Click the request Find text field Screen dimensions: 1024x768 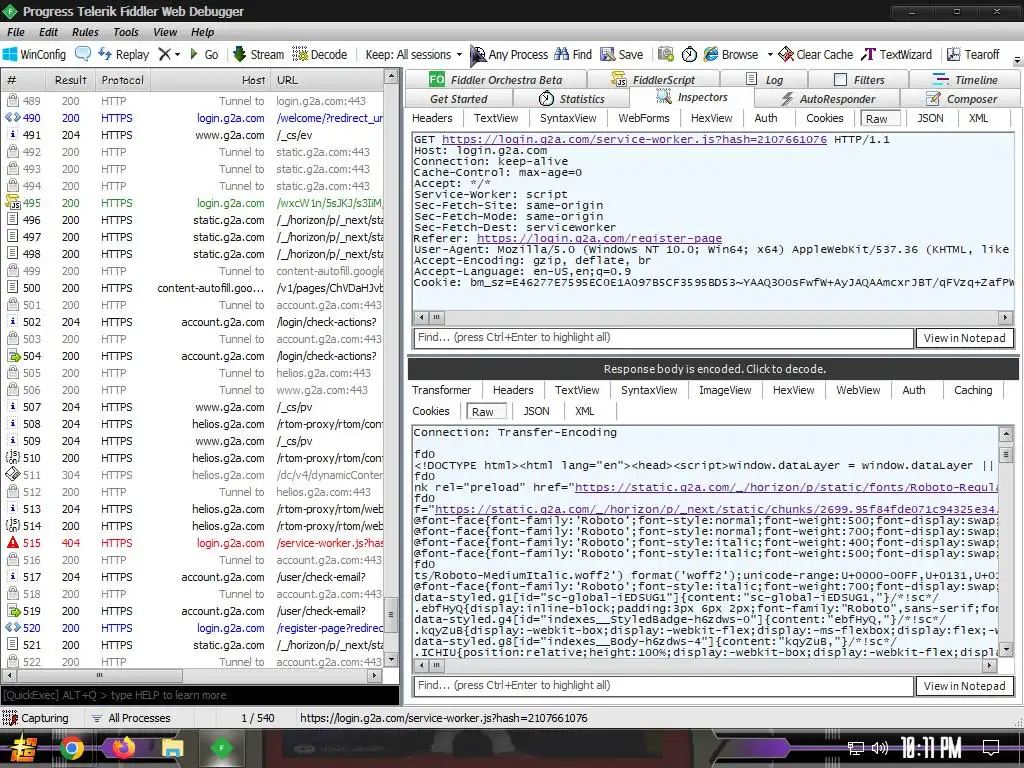click(x=664, y=338)
